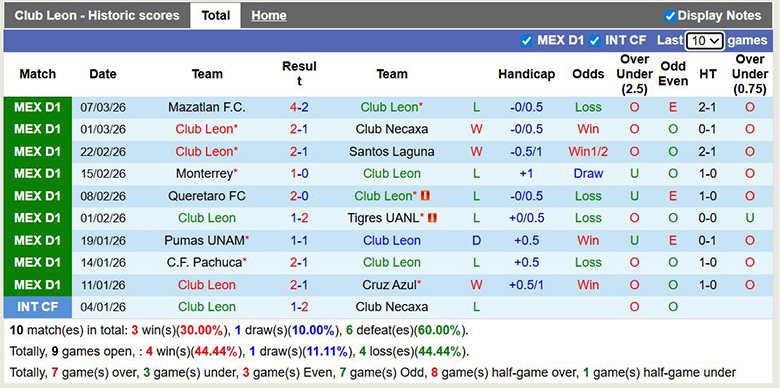Open Club Necaxa in the 04/01/26 row
Screen dimensions: 780x388
point(391,307)
